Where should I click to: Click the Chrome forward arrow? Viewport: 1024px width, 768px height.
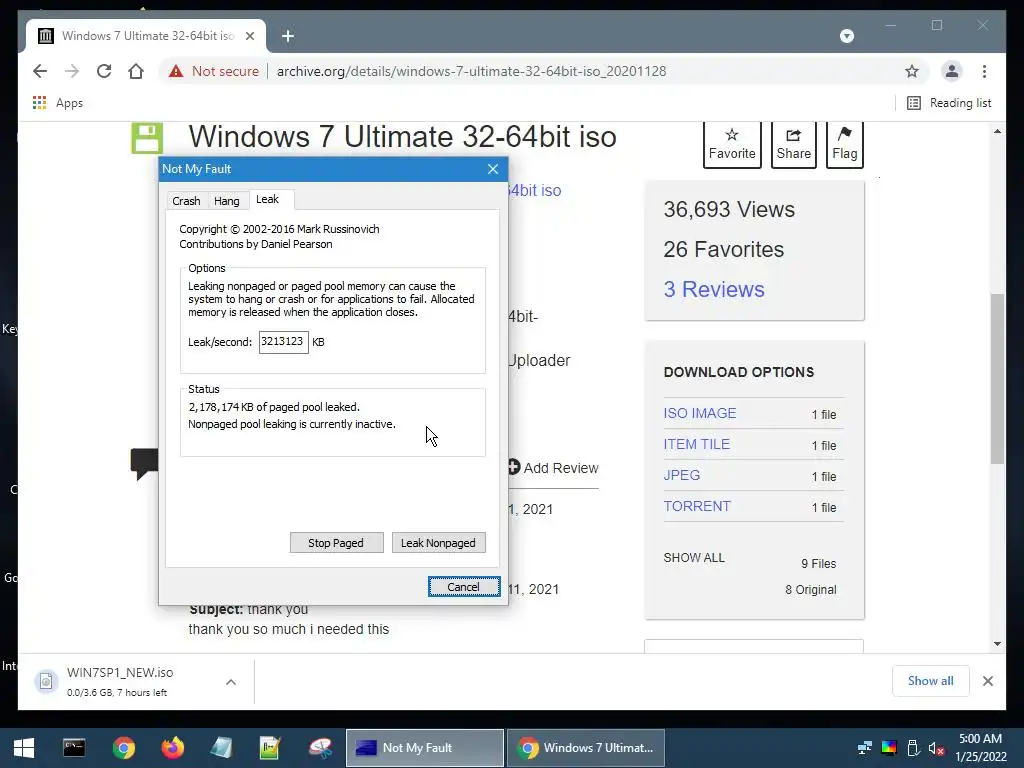pyautogui.click(x=72, y=71)
